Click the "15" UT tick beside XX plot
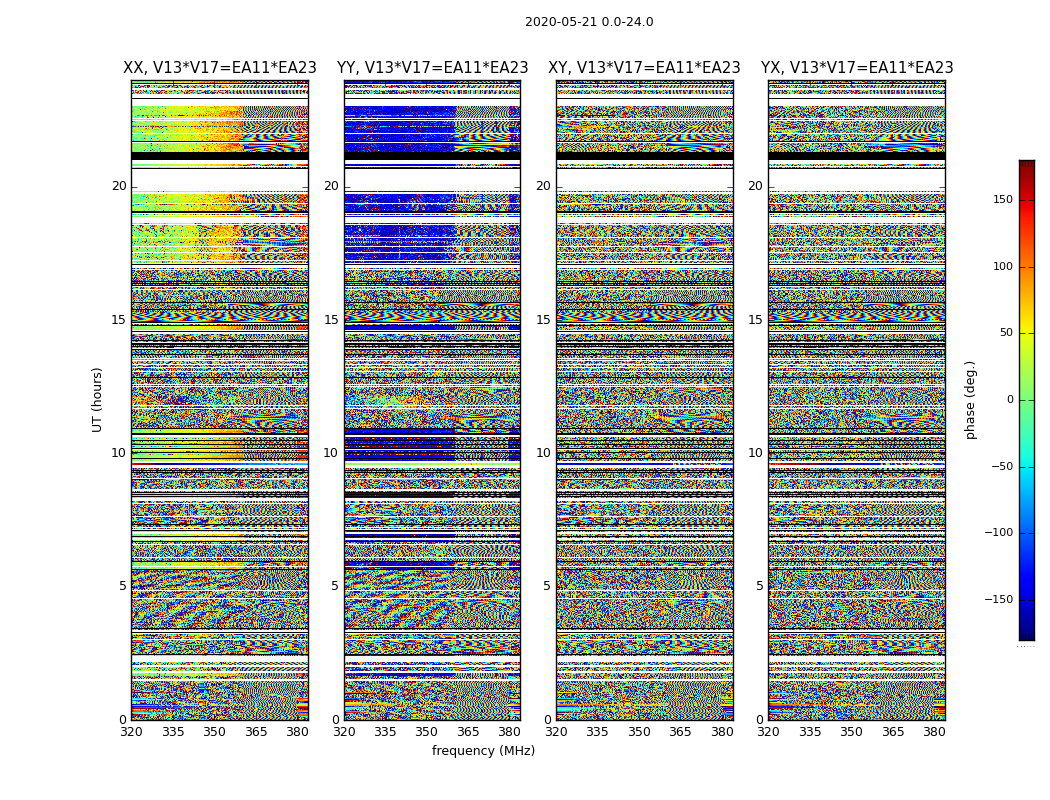 point(119,320)
